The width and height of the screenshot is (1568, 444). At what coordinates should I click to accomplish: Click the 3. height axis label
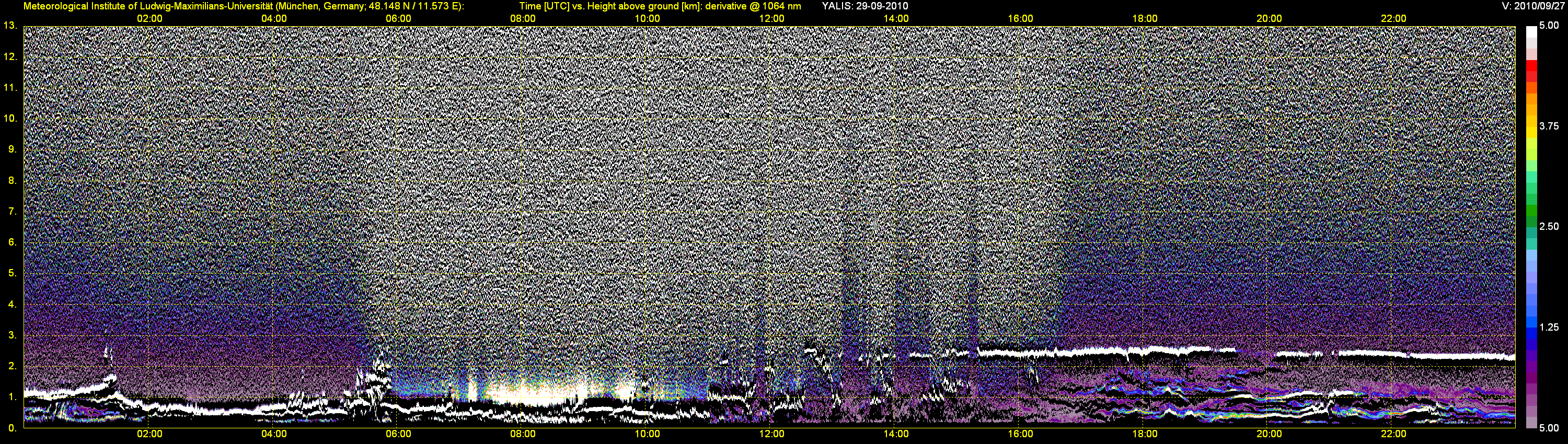13,335
